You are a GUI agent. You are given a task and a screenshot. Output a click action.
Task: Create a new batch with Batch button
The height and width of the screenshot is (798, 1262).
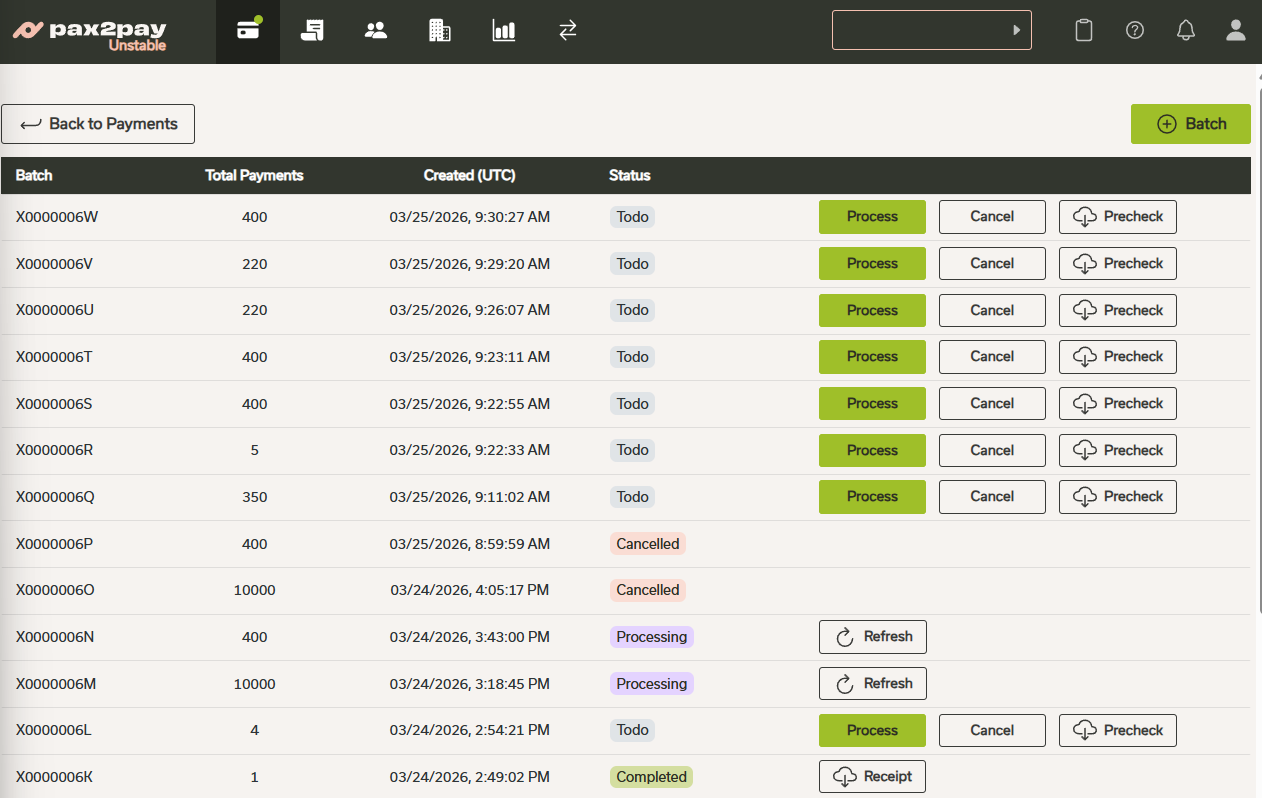1190,124
